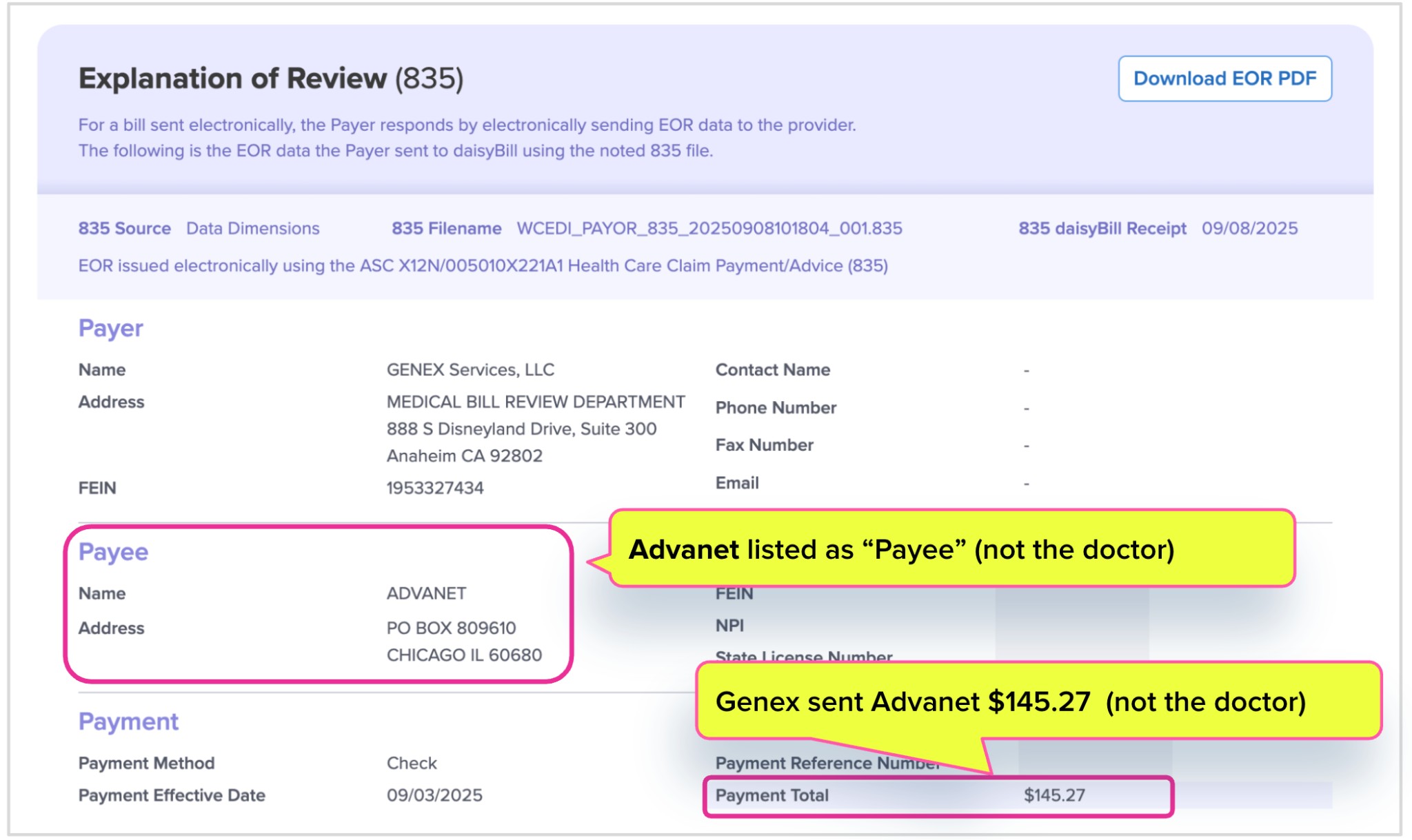Click the Explanation of Review (835) heading
This screenshot has width=1412, height=840.
pyautogui.click(x=270, y=79)
